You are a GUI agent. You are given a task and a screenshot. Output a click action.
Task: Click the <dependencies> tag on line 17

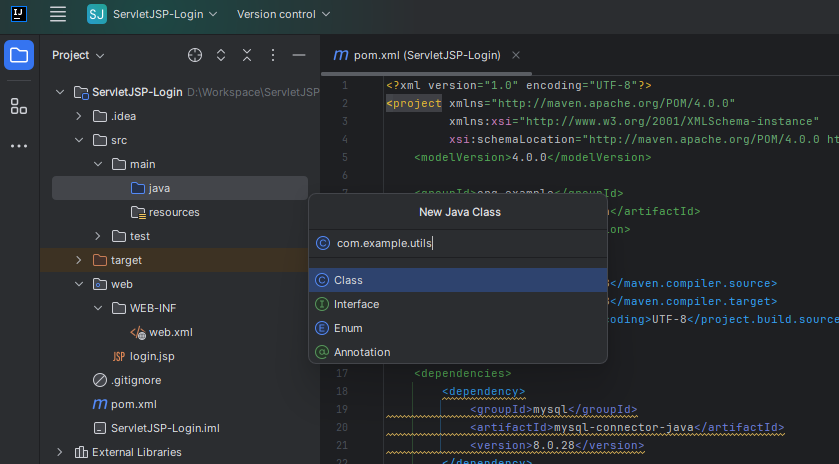pyautogui.click(x=463, y=374)
